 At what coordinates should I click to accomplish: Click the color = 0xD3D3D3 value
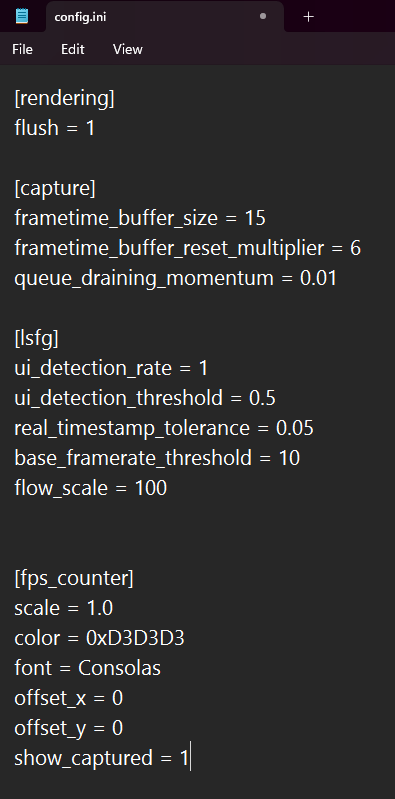[135, 638]
